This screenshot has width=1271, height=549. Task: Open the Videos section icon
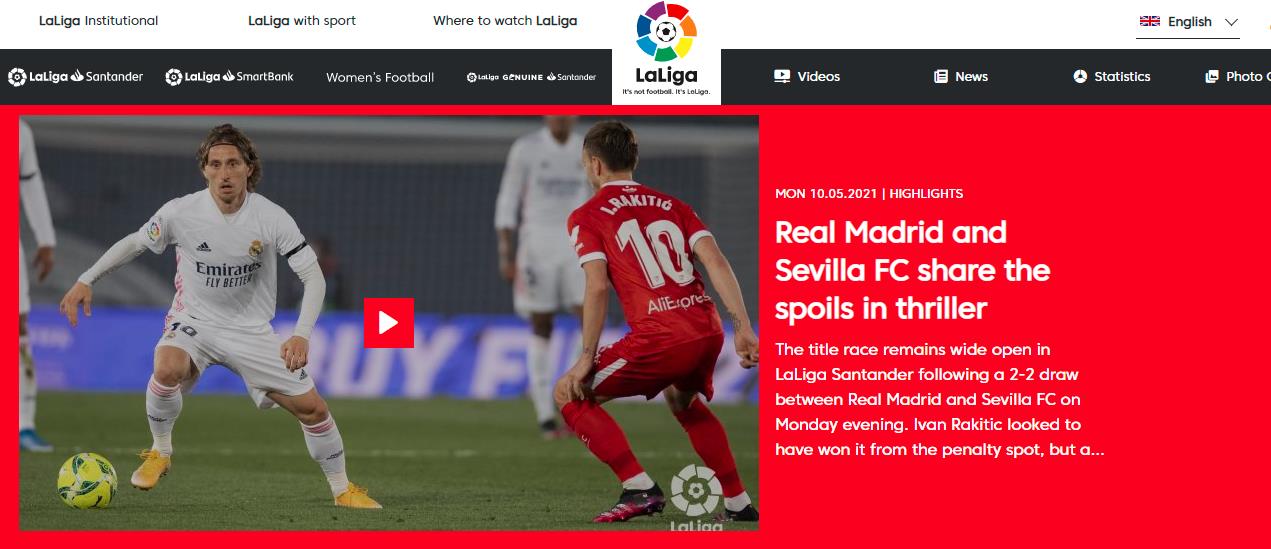point(782,76)
